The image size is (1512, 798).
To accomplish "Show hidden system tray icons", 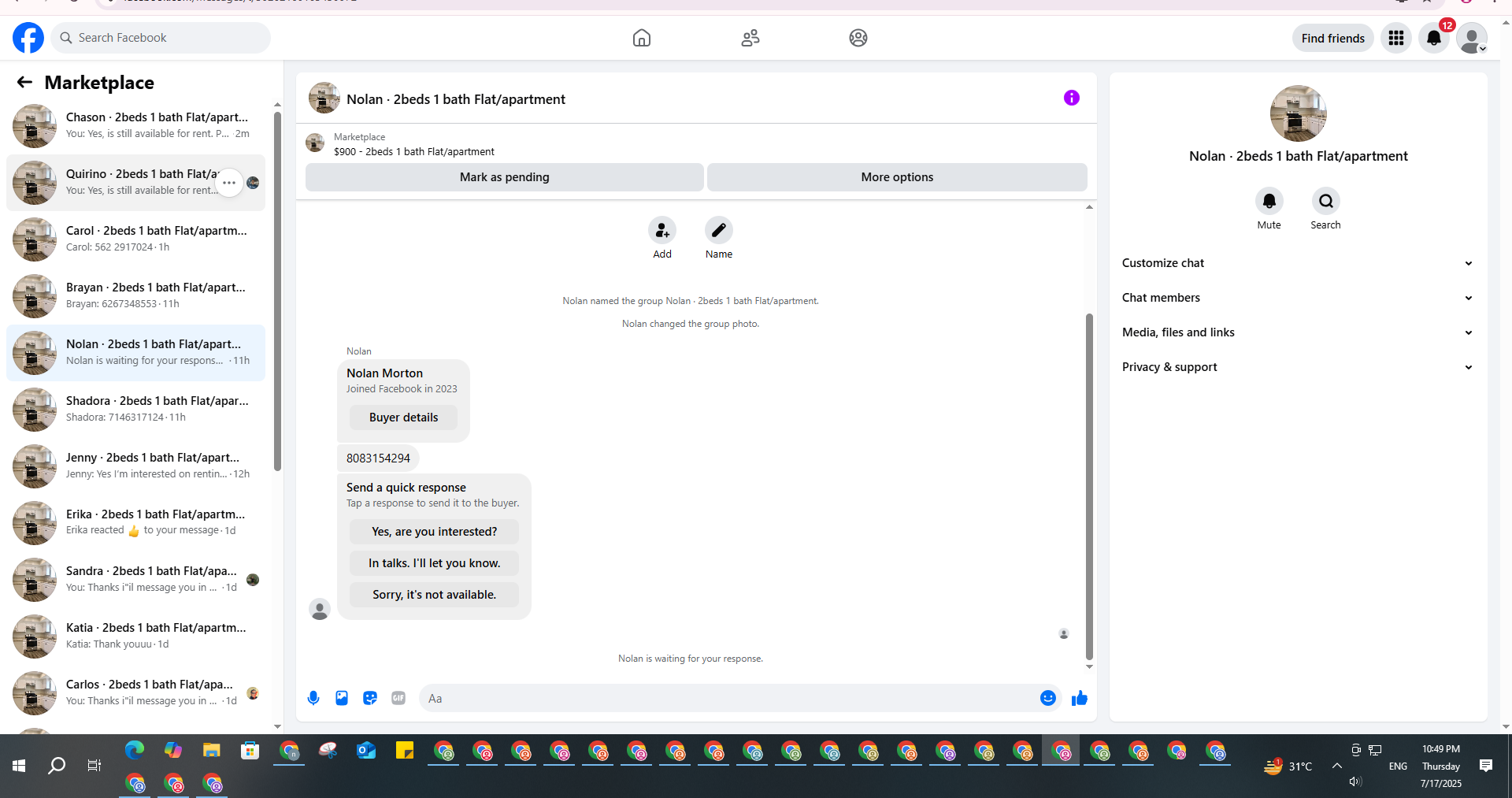I will pos(1337,766).
